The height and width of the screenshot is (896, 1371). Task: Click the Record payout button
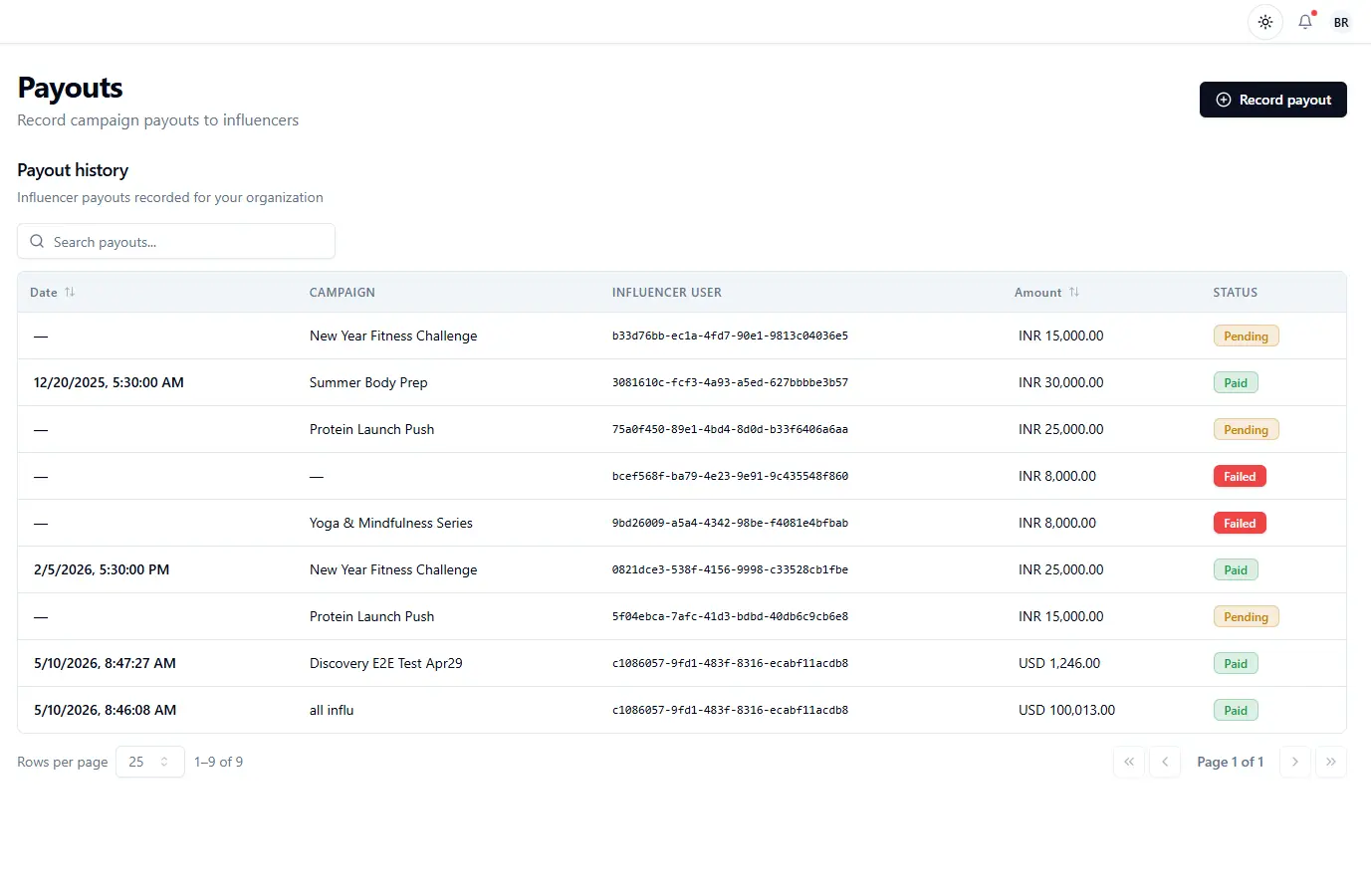(1272, 100)
